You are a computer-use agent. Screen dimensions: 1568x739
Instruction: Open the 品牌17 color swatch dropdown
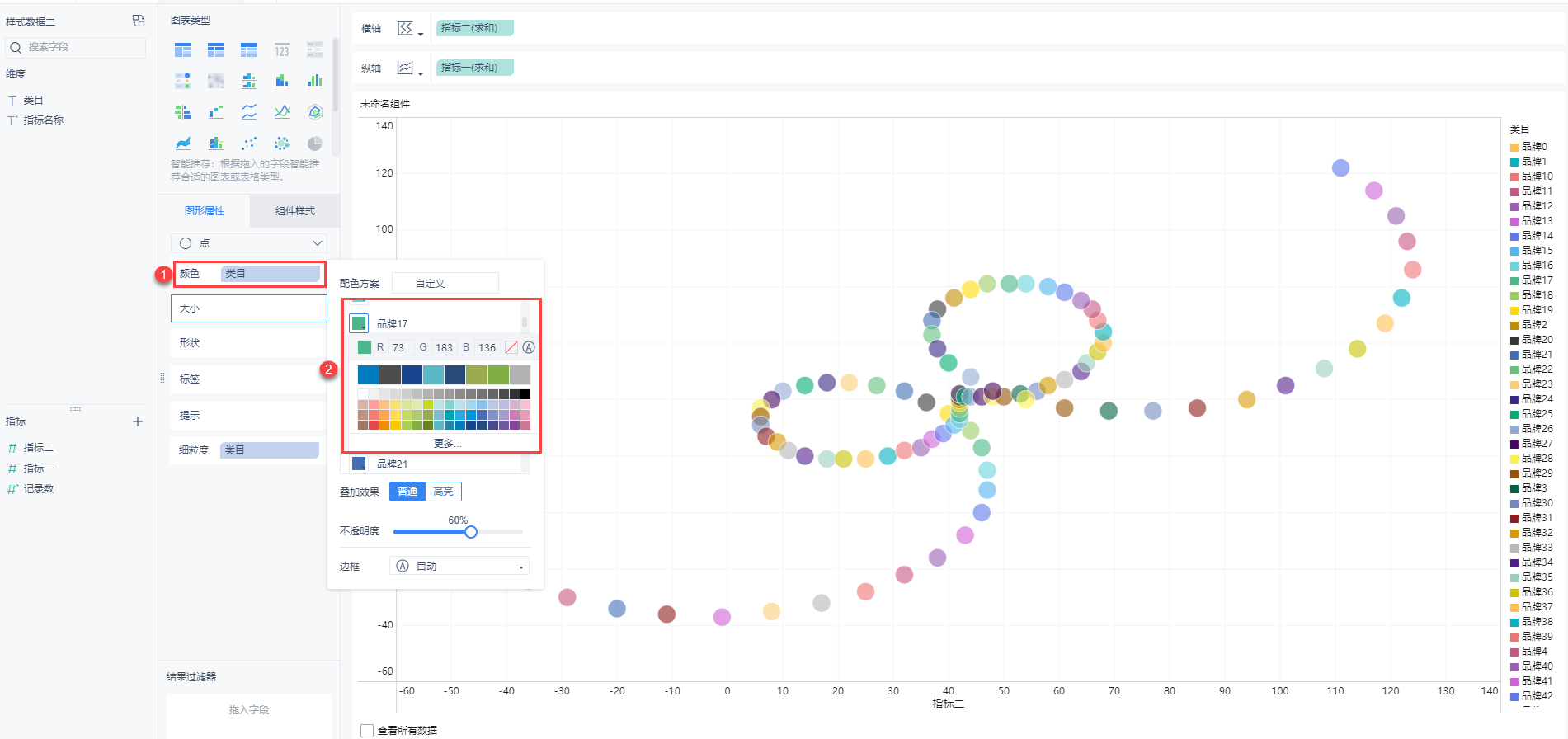359,322
